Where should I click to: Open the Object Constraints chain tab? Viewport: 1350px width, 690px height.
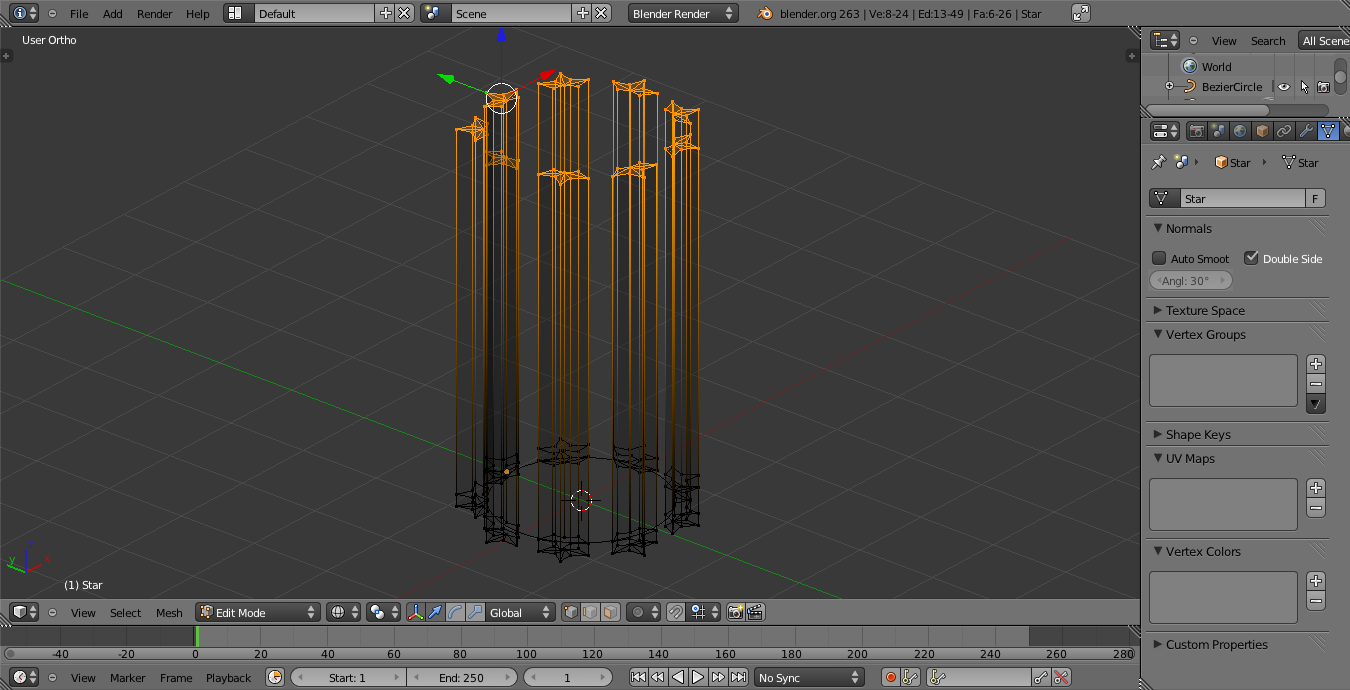pyautogui.click(x=1284, y=131)
